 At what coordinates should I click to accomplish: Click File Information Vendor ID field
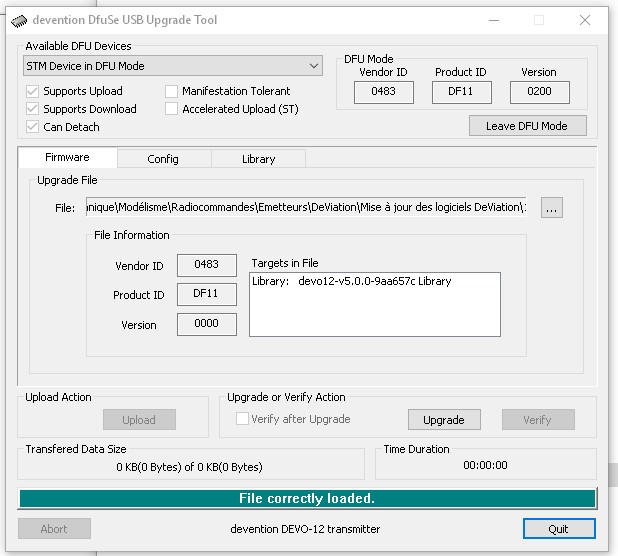[x=207, y=265]
